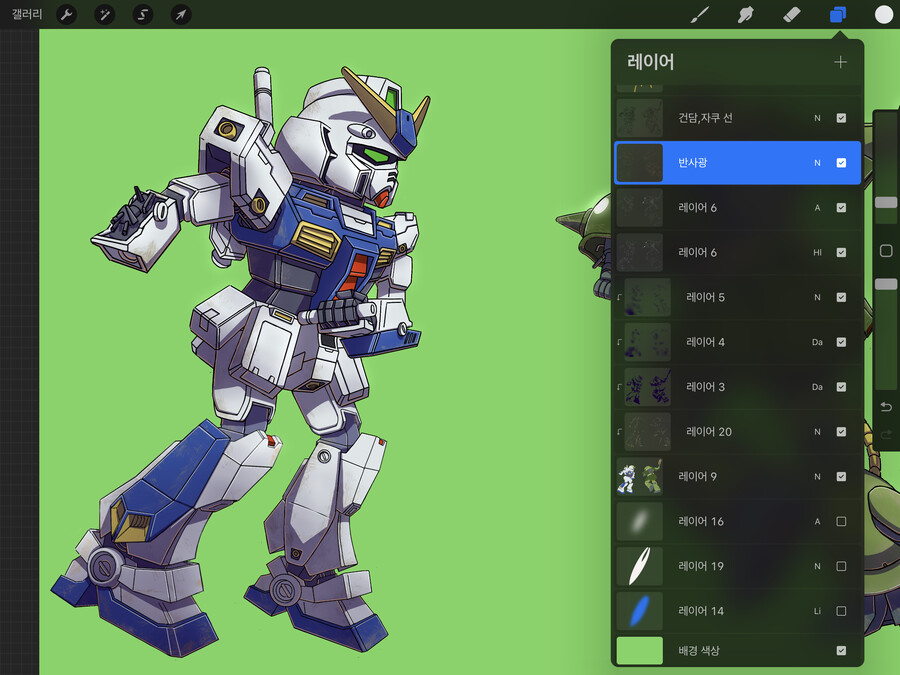Uncheck visibility of 레이어 6 with A mode
The width and height of the screenshot is (900, 675).
(x=841, y=208)
